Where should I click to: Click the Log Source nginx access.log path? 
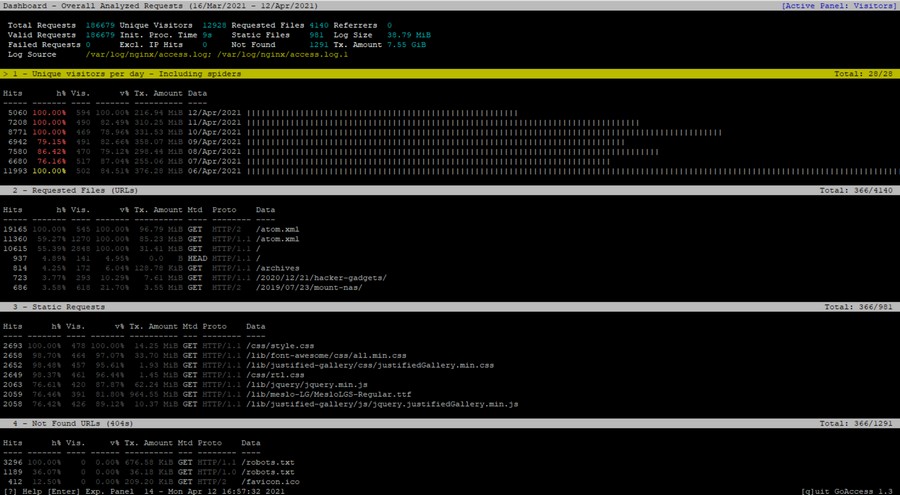click(149, 55)
